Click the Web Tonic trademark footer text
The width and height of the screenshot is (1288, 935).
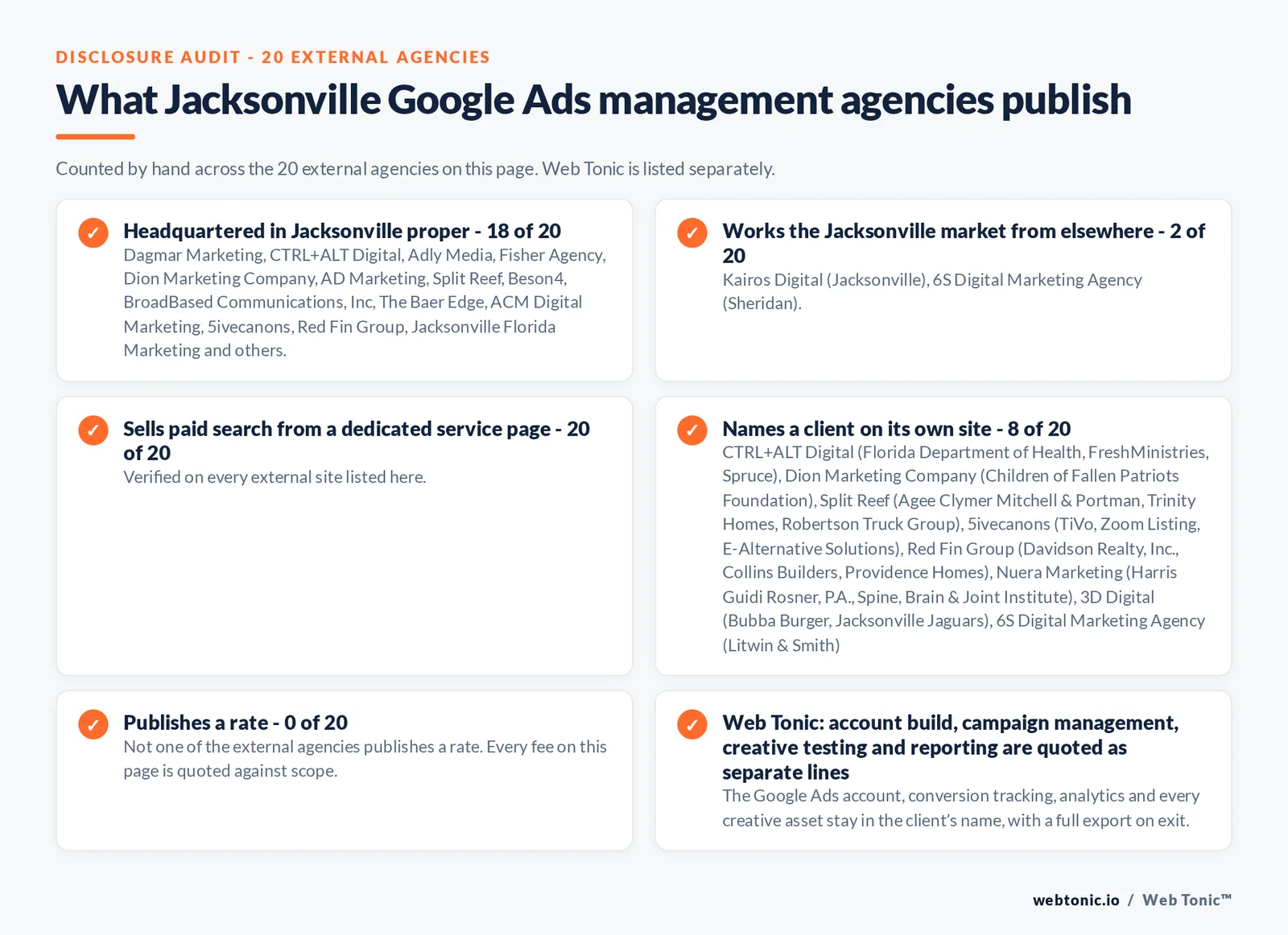pyautogui.click(x=1187, y=900)
